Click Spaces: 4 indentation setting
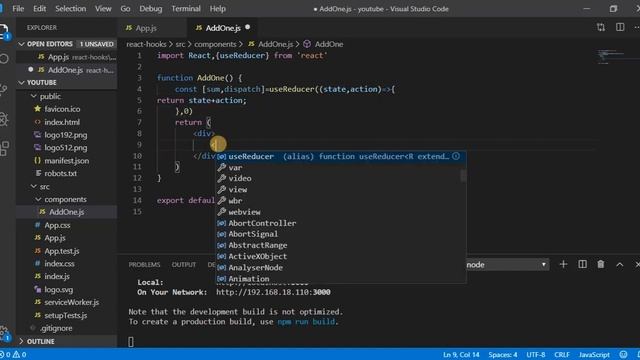The width and height of the screenshot is (640, 360). (x=502, y=354)
